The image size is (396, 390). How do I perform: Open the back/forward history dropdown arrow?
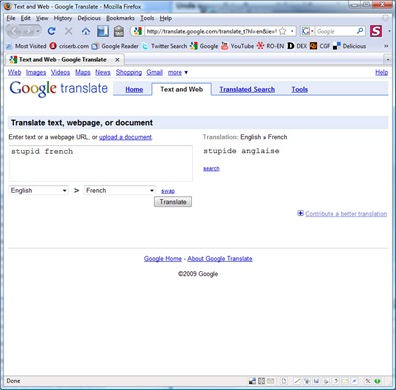click(x=38, y=31)
